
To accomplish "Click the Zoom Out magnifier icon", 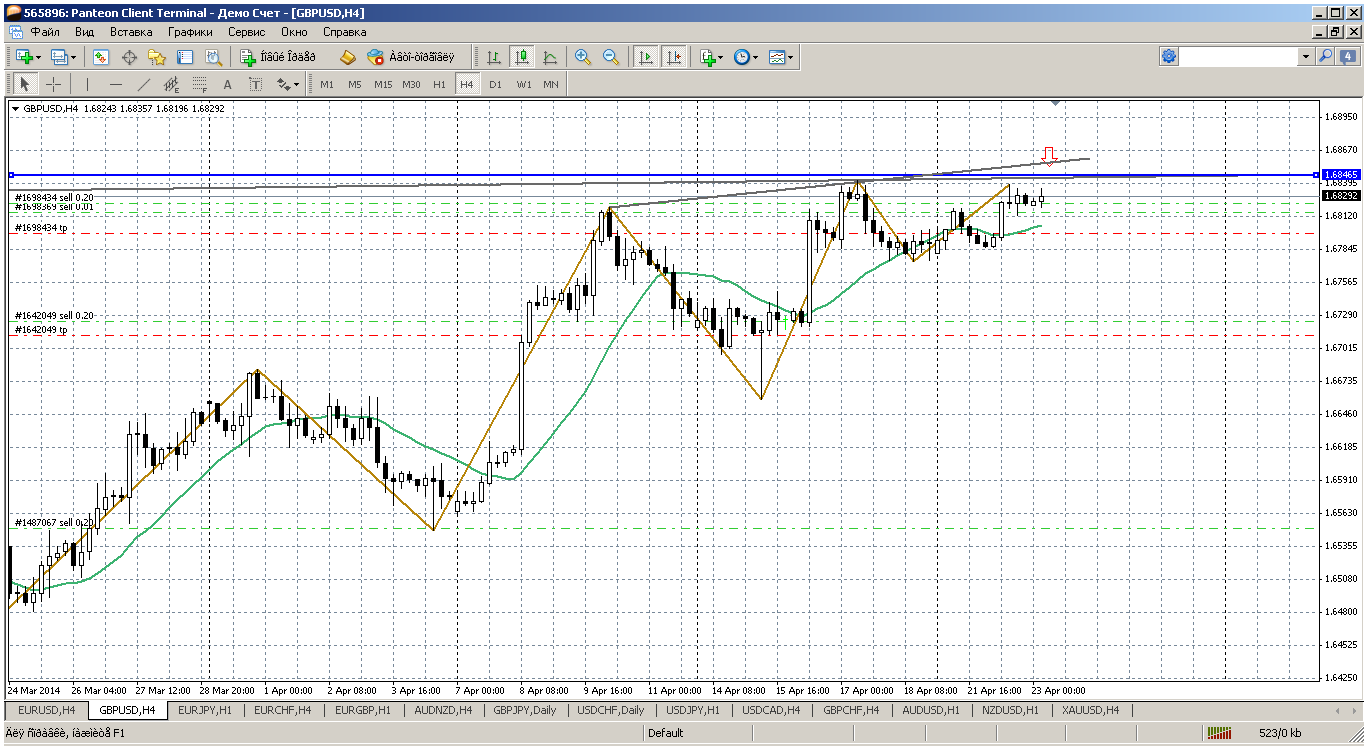I will tap(611, 57).
